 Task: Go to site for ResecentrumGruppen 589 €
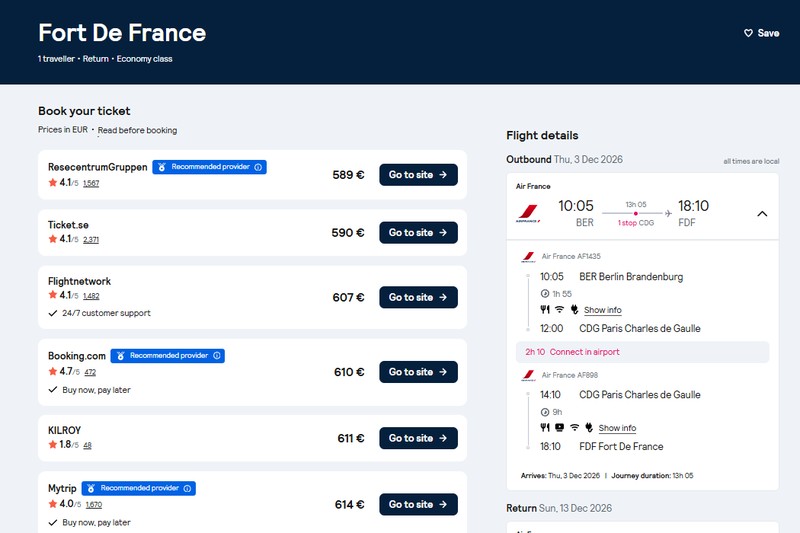[418, 175]
